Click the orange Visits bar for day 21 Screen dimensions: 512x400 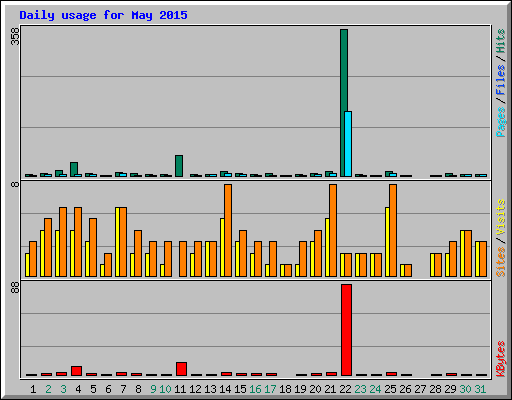(333, 230)
